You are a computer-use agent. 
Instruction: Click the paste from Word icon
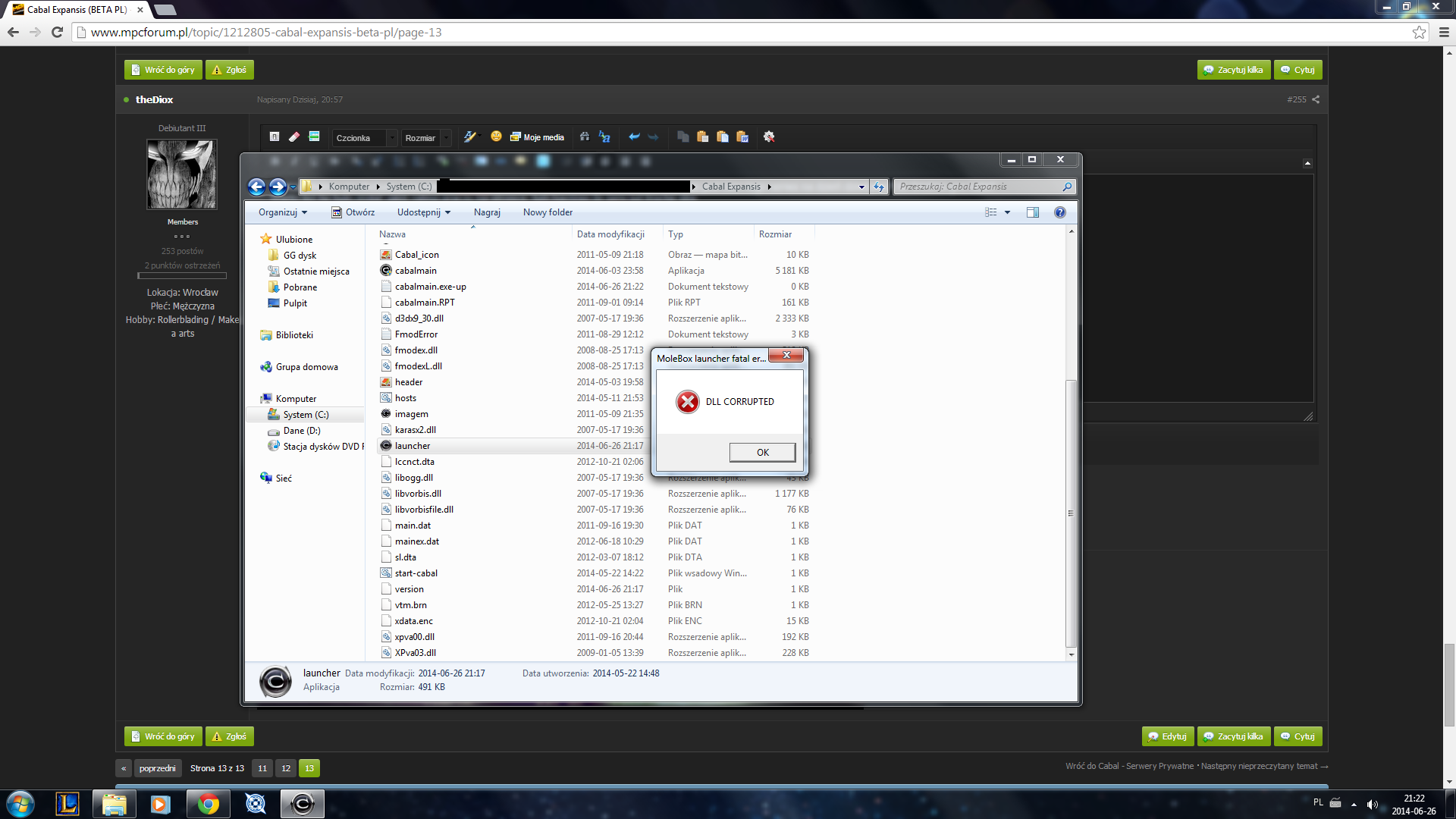742,137
